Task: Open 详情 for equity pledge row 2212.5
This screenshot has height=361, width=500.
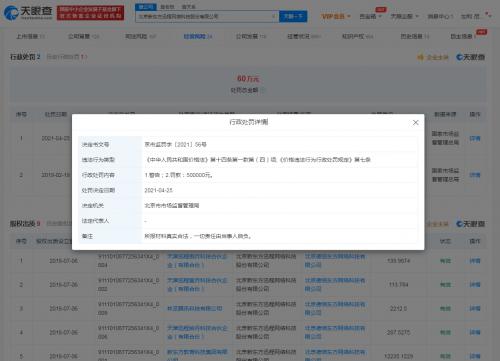Action: pyautogui.click(x=475, y=309)
